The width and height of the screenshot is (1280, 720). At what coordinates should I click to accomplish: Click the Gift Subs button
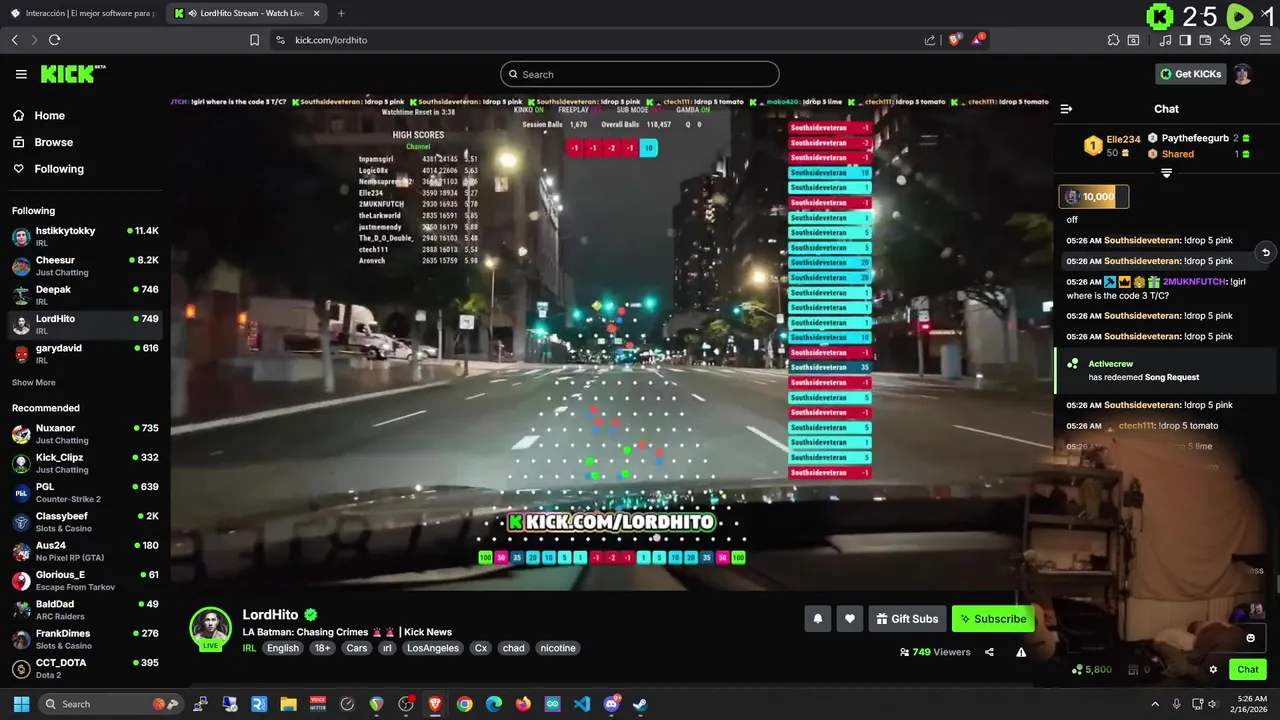click(907, 619)
